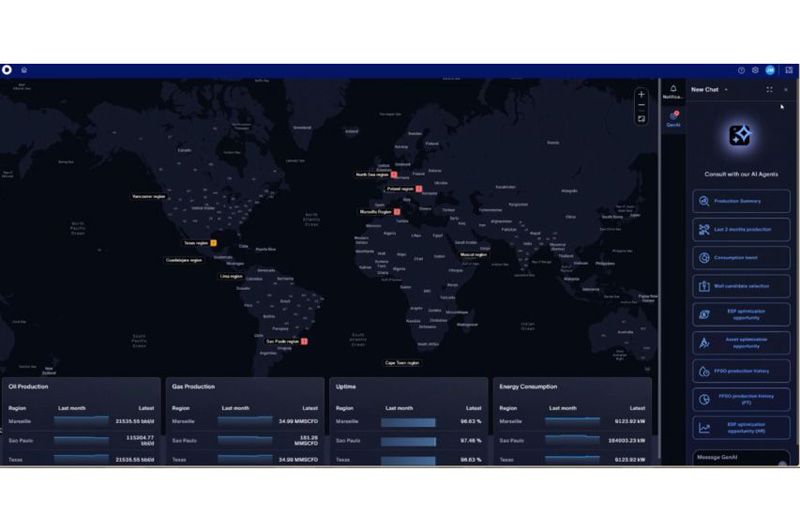Open the settings gear in top bar
This screenshot has width=800, height=532.
tap(755, 70)
